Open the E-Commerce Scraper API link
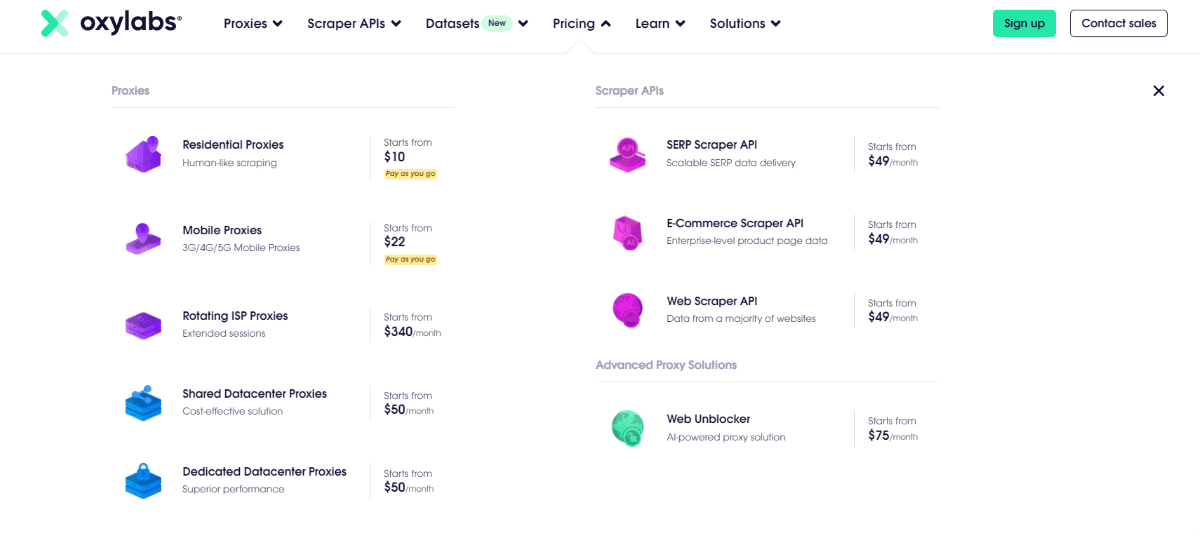Screen dimensions: 1200x536 pyautogui.click(x=735, y=223)
